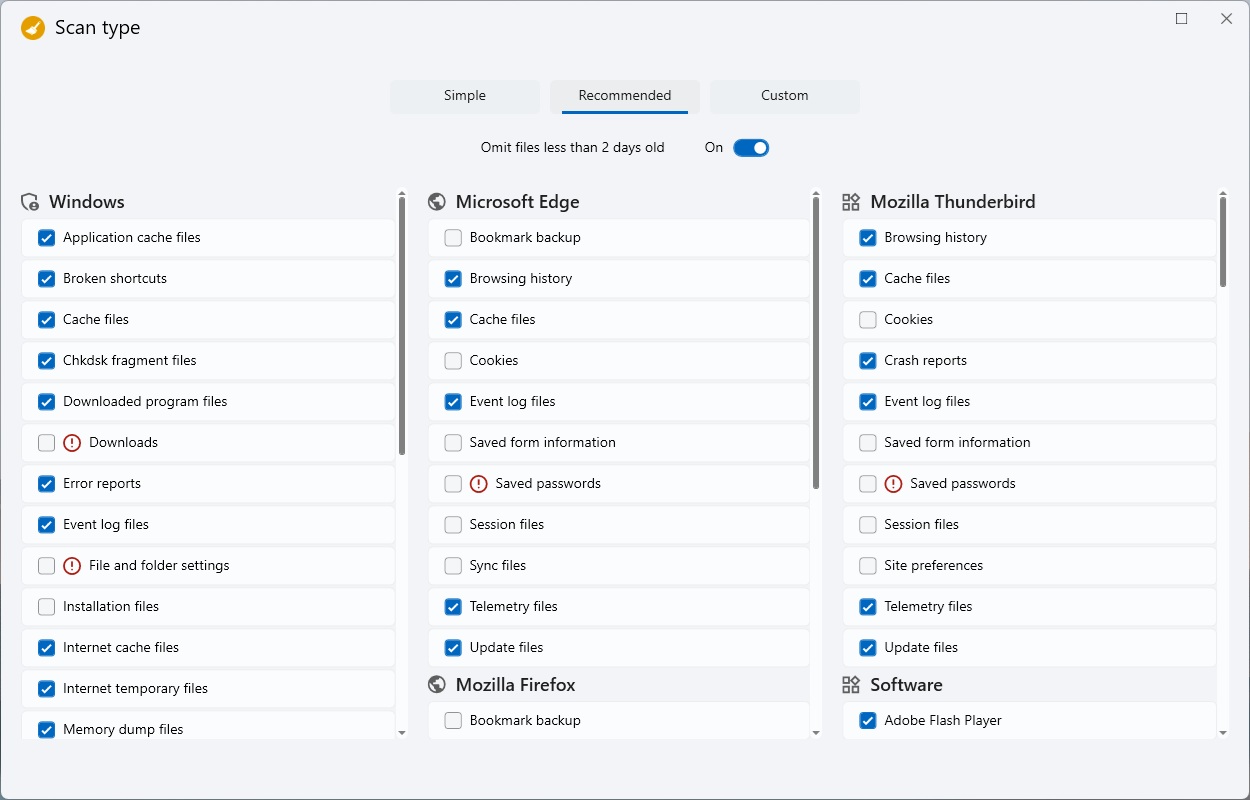Uncheck Application cache files
Image resolution: width=1250 pixels, height=800 pixels.
(46, 238)
